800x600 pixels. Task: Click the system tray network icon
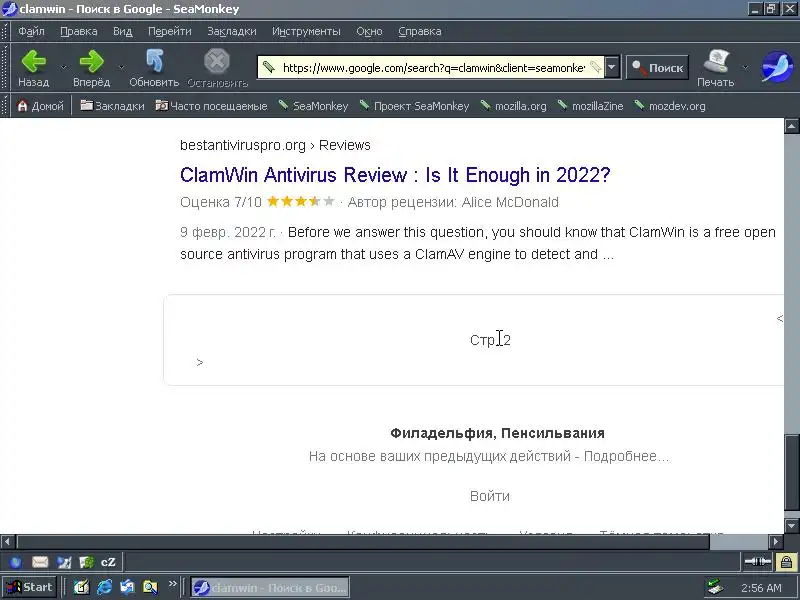(715, 588)
